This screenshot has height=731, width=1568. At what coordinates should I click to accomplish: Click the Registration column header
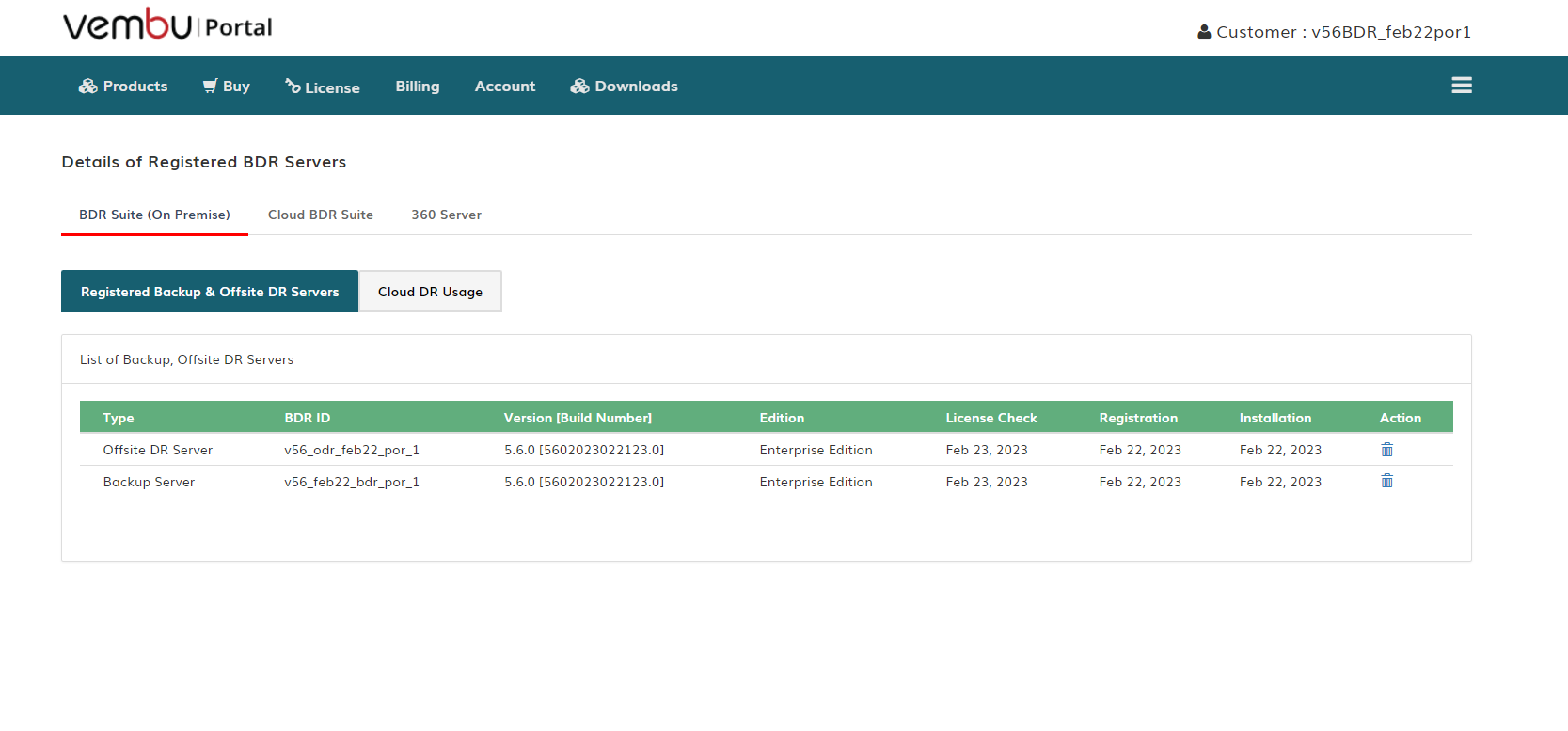pyautogui.click(x=1138, y=418)
